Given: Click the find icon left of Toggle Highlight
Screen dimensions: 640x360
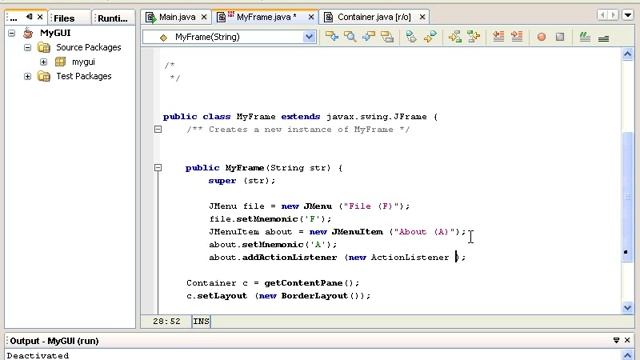Looking at the screenshot, I should coord(369,37).
